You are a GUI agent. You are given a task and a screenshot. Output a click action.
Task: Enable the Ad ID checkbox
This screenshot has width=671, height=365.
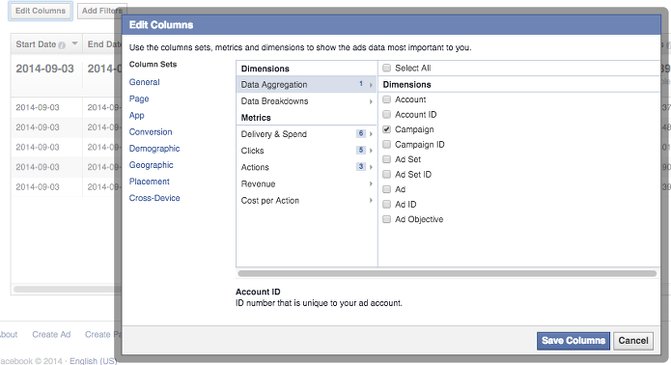[387, 204]
